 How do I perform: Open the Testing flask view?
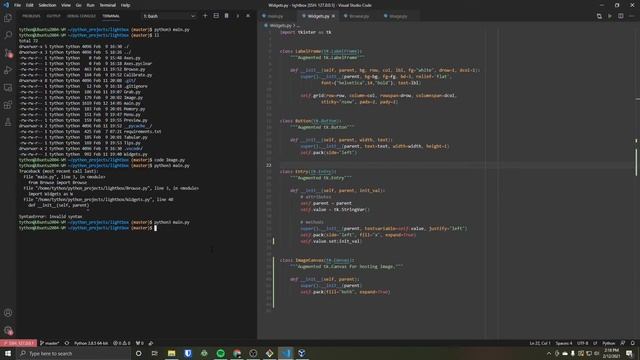pyautogui.click(x=8, y=122)
